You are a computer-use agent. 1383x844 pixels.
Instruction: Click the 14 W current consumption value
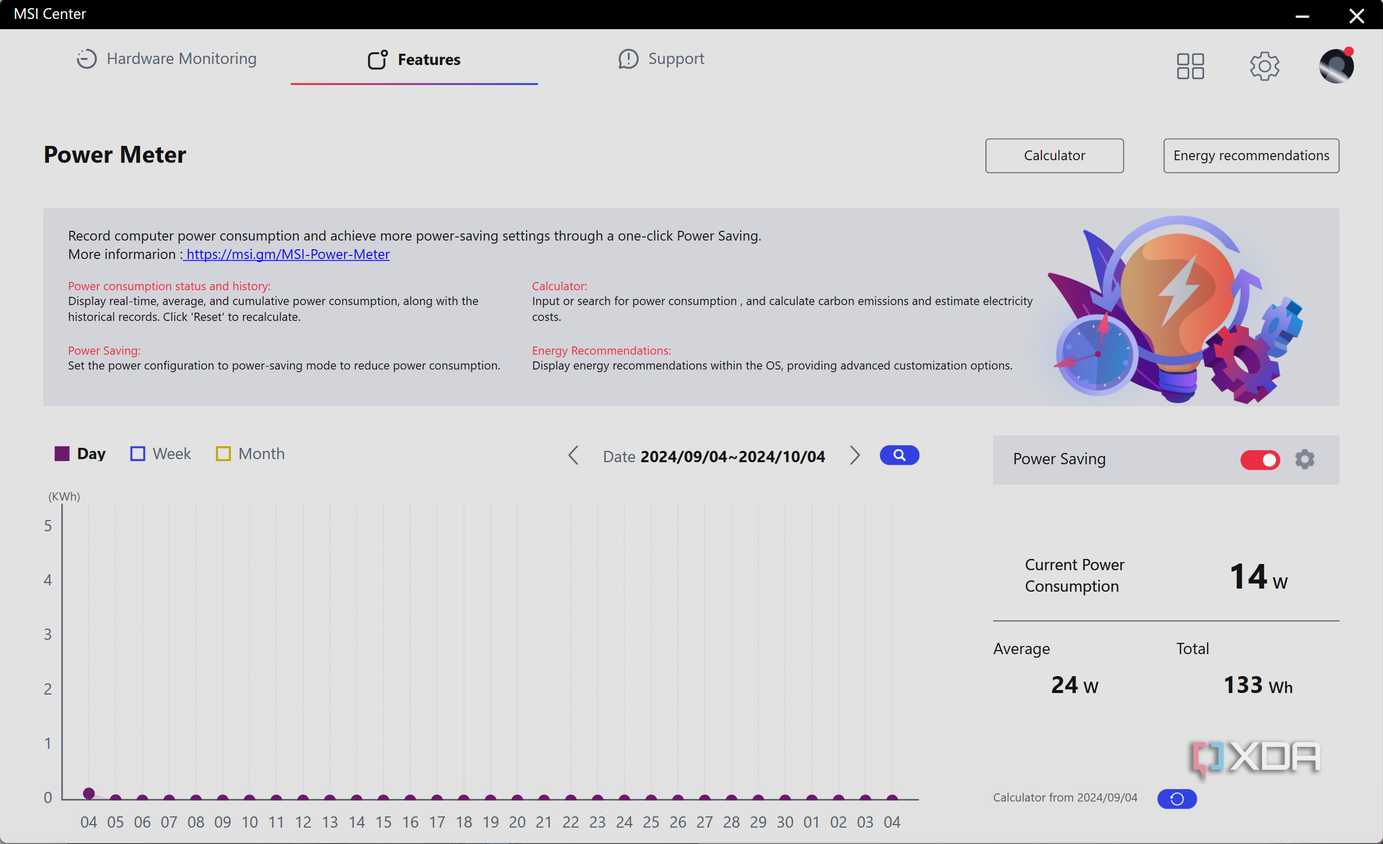click(1258, 577)
